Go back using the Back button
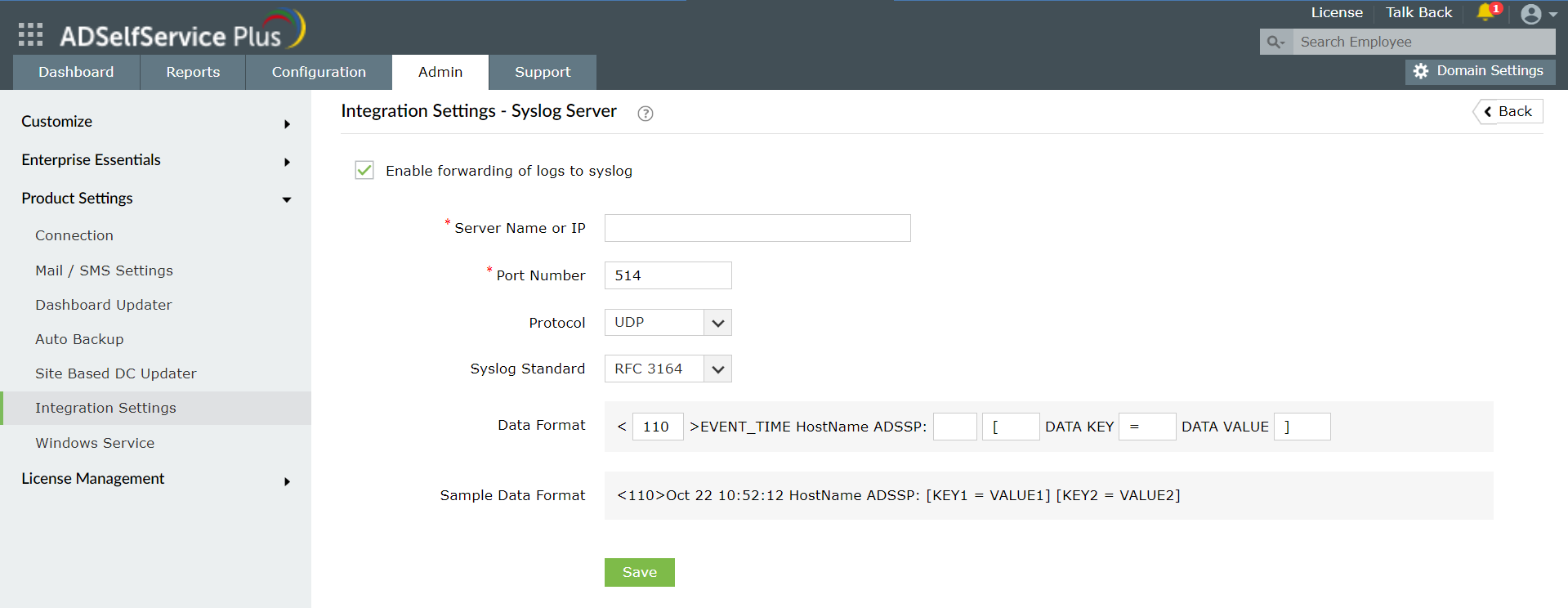Image resolution: width=1568 pixels, height=608 pixels. click(1508, 111)
